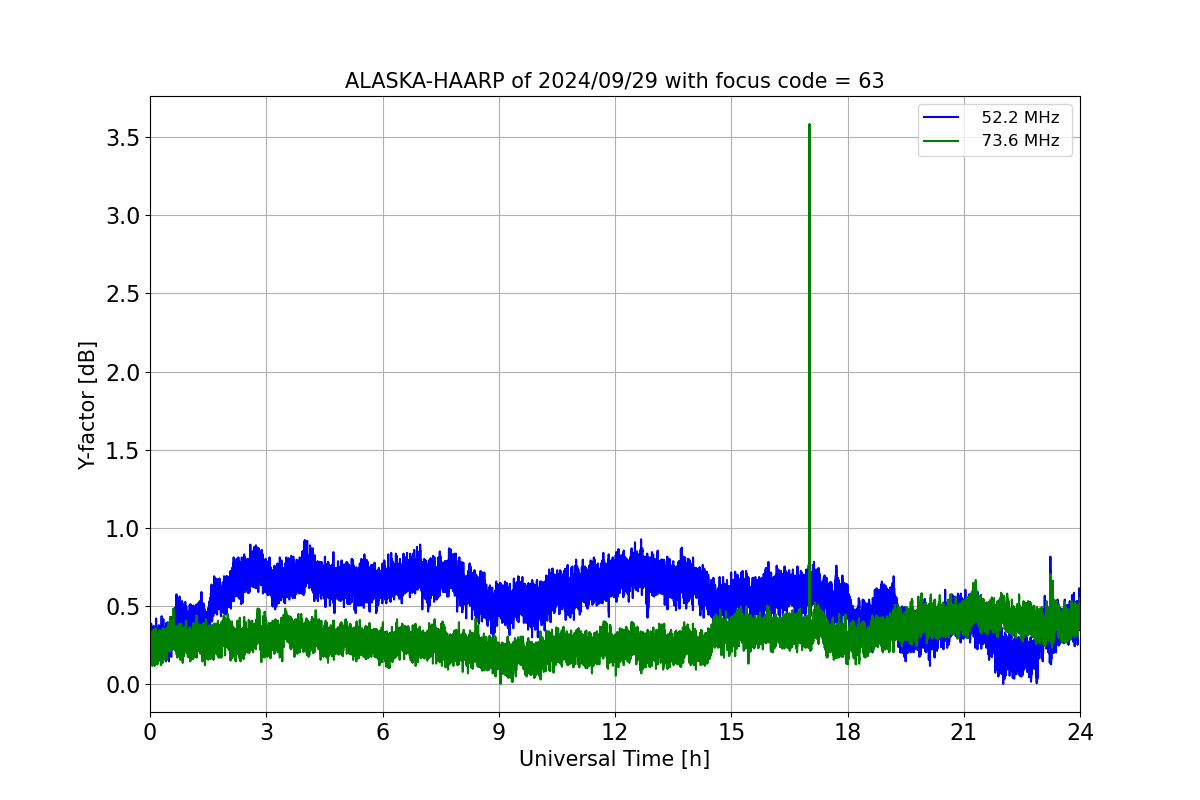Image resolution: width=1200 pixels, height=800 pixels.
Task: Click the 52.2 MHz legend label
Action: click(x=1020, y=118)
